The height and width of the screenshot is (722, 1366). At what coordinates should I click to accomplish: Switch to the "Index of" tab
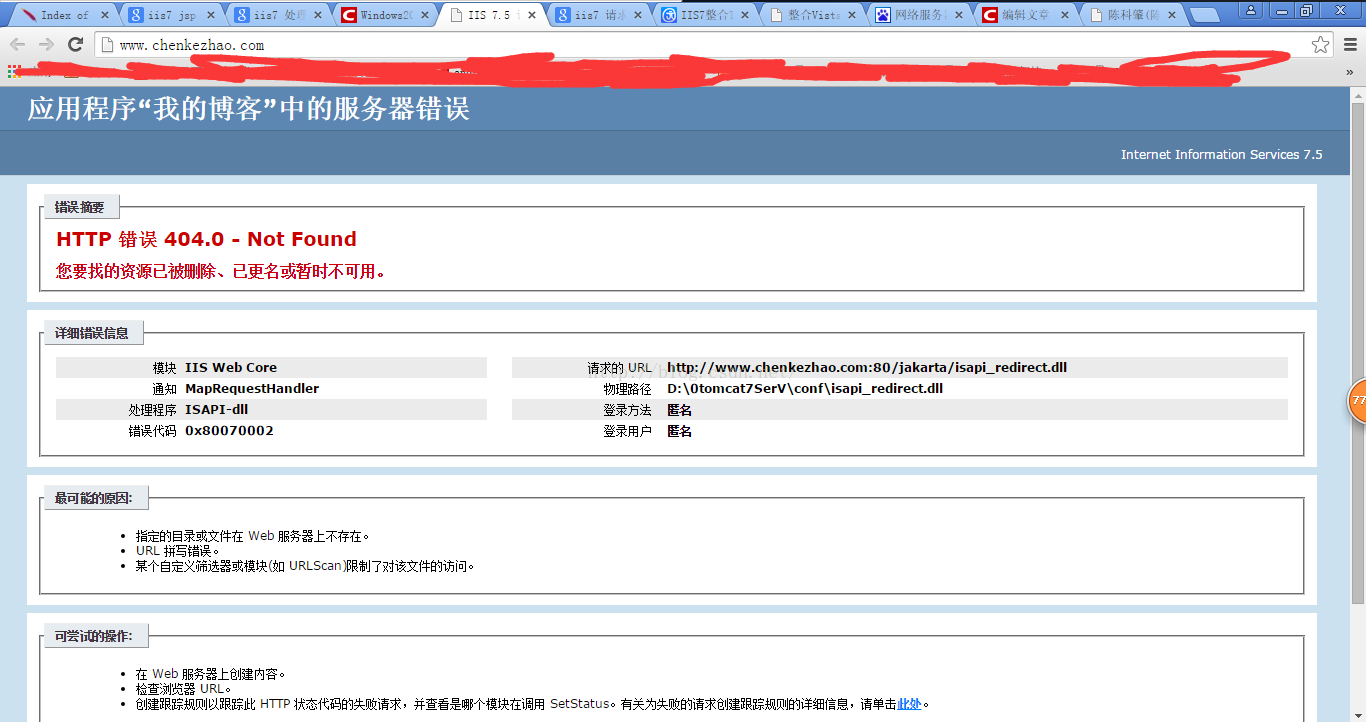[x=65, y=15]
